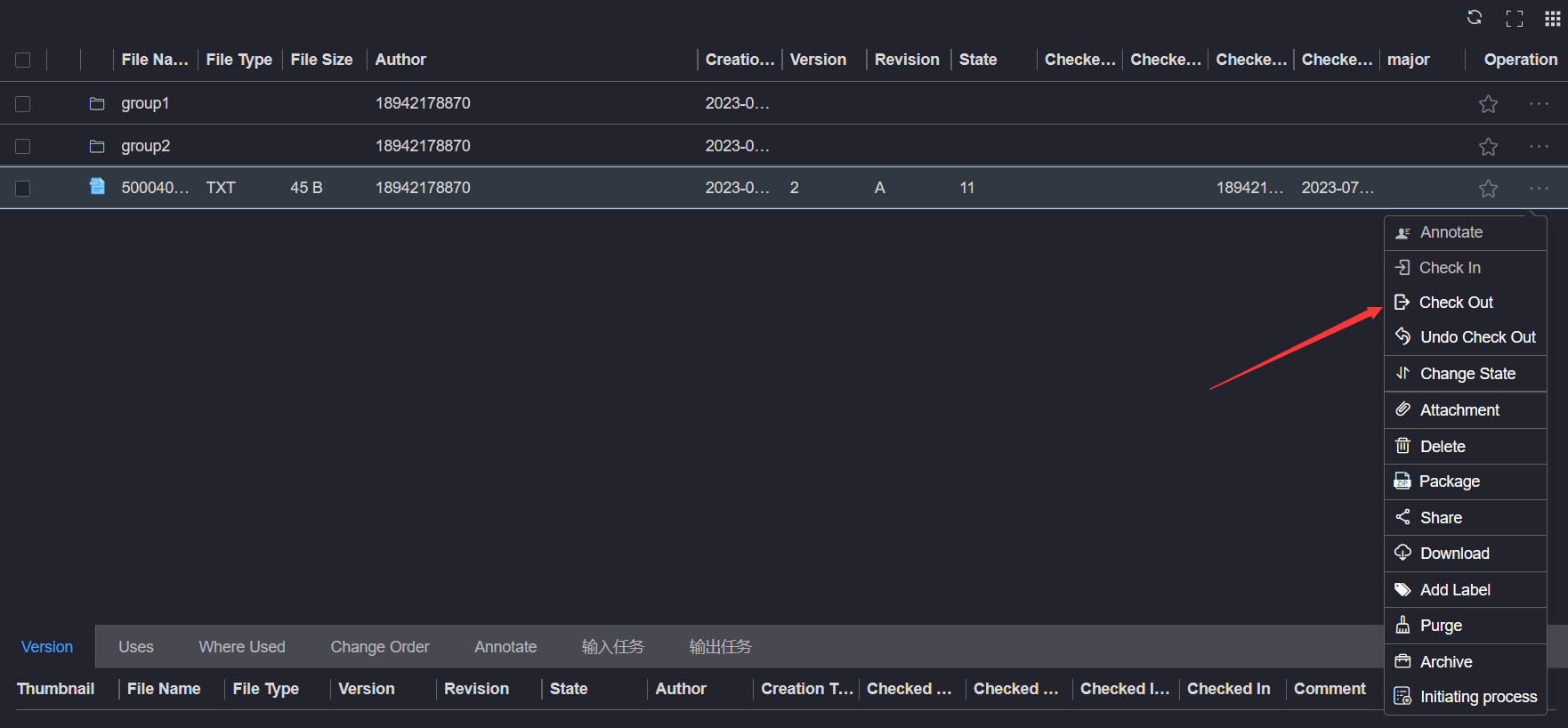Viewport: 1568px width, 728px height.
Task: Choose Initiating process menu entry
Action: pyautogui.click(x=1466, y=697)
